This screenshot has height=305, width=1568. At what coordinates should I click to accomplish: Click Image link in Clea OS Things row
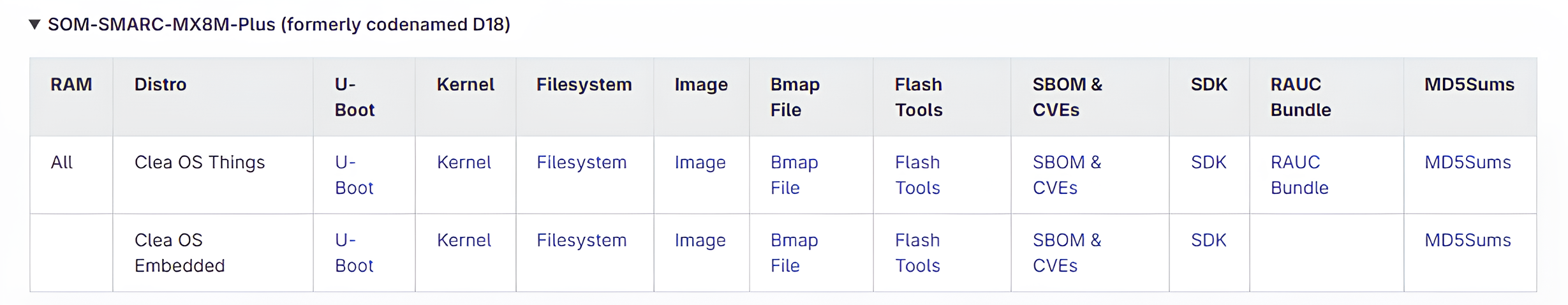point(700,163)
